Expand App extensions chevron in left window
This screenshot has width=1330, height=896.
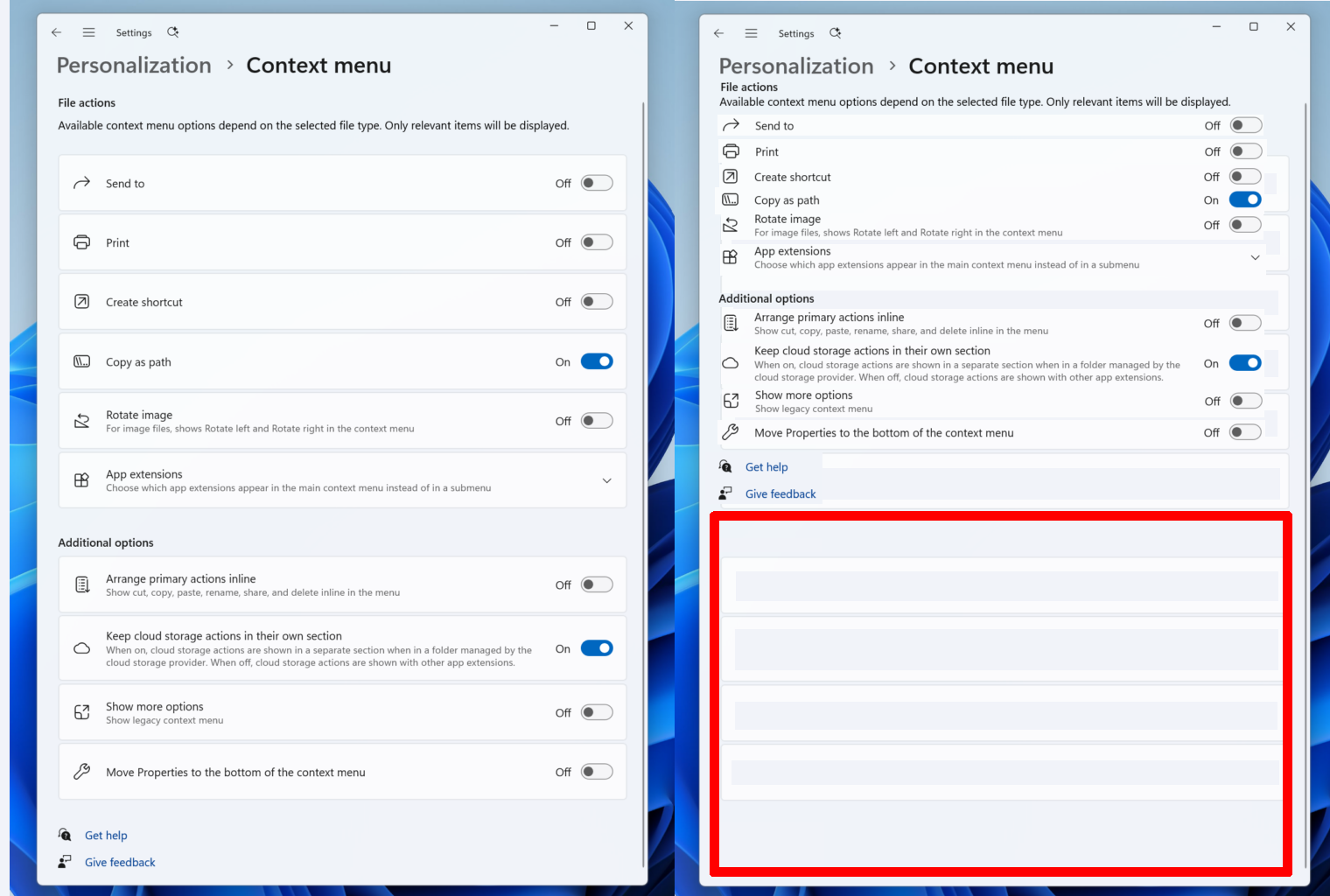(606, 480)
